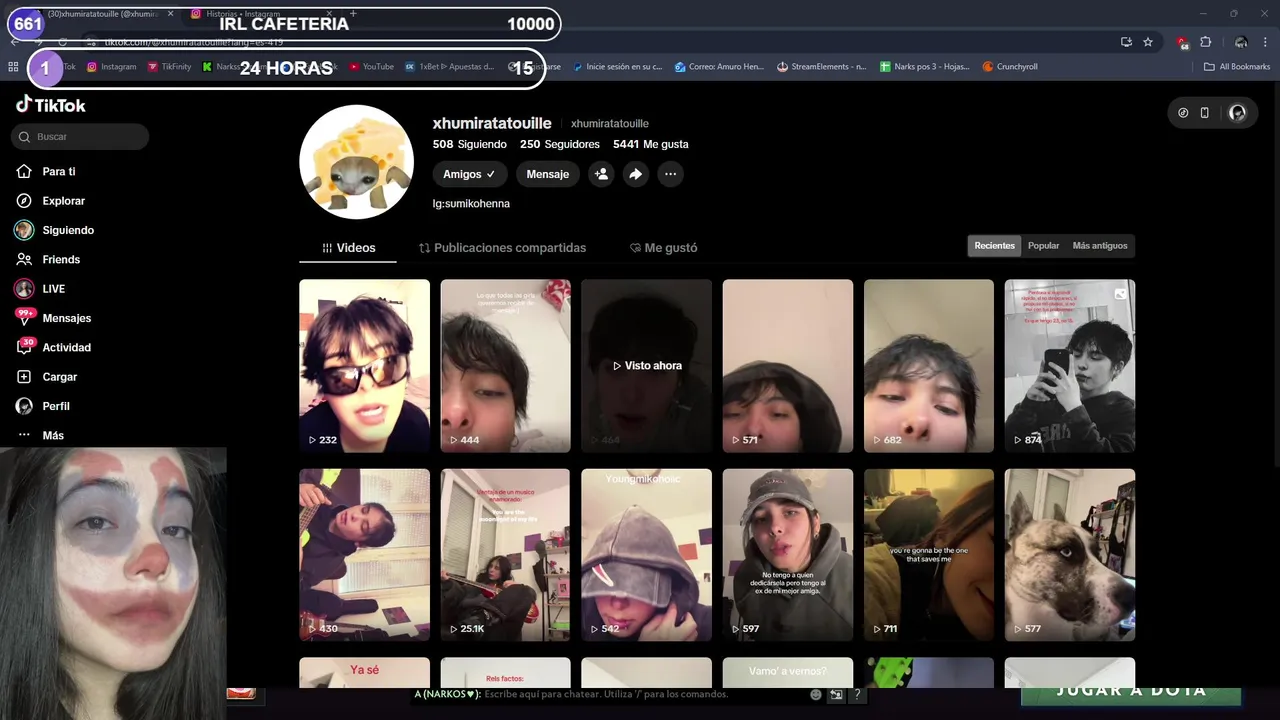The image size is (1280, 720).
Task: Bookmark this page with the star
Action: pyautogui.click(x=1148, y=42)
